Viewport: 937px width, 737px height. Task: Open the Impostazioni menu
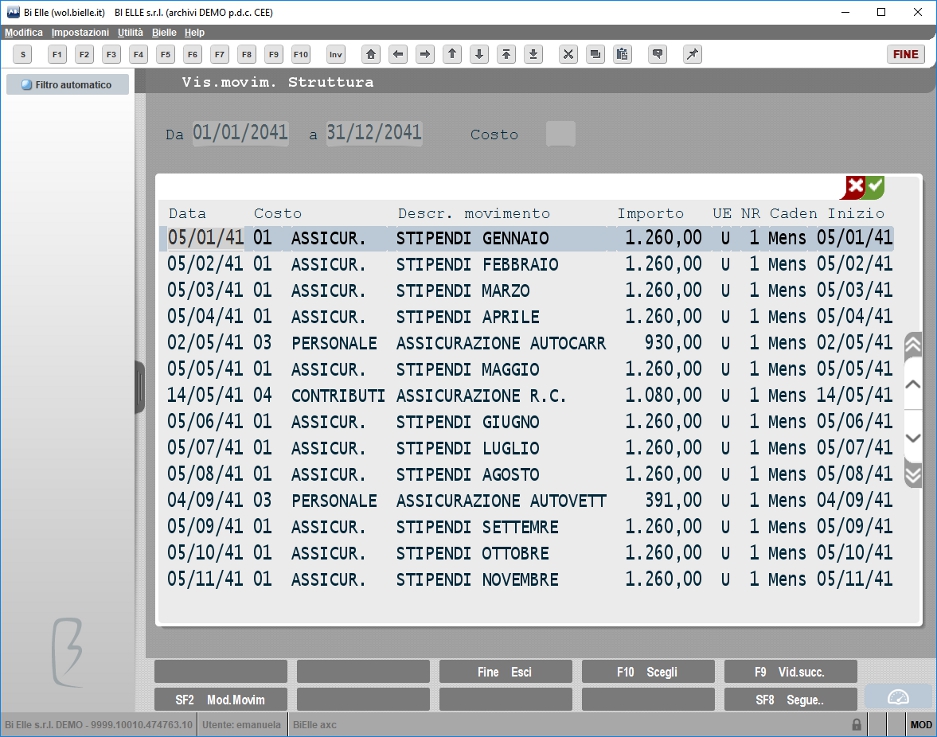pyautogui.click(x=80, y=32)
